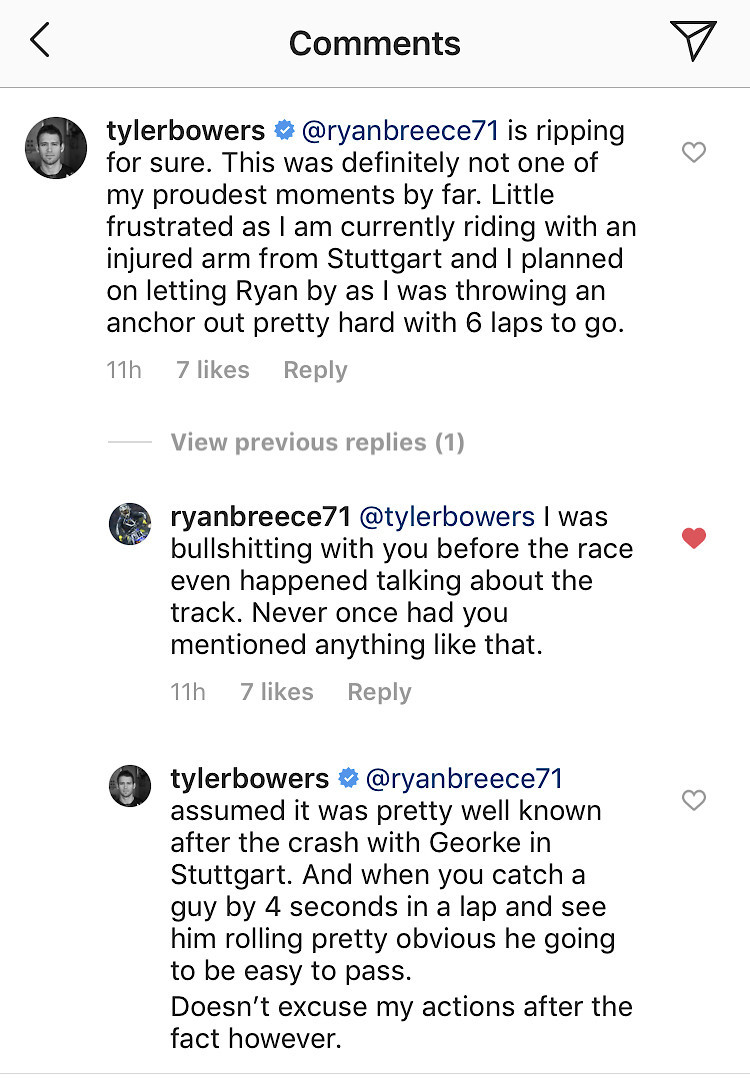Reply to tylerbowers' first comment
750x1078 pixels.
click(314, 370)
